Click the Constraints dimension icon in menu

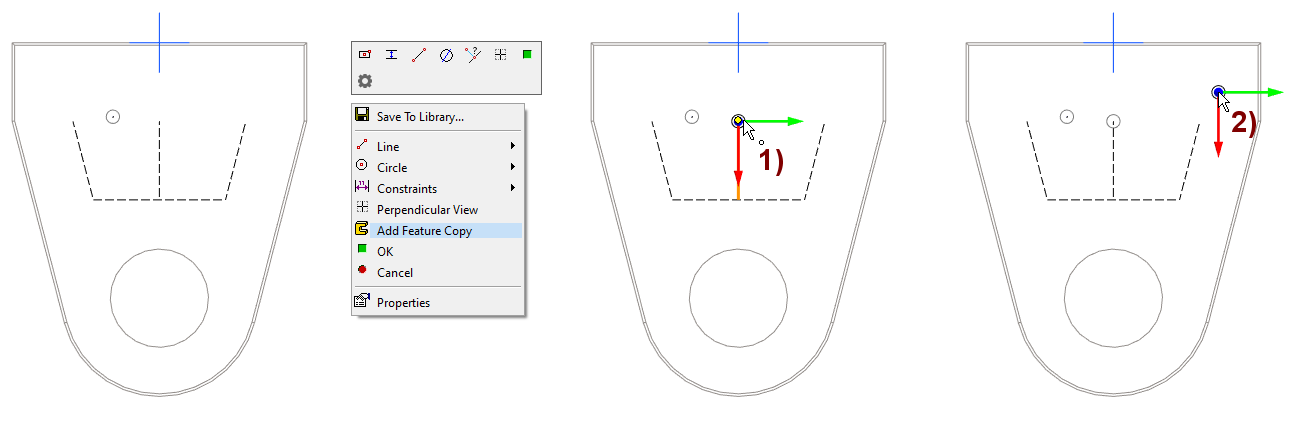(362, 187)
